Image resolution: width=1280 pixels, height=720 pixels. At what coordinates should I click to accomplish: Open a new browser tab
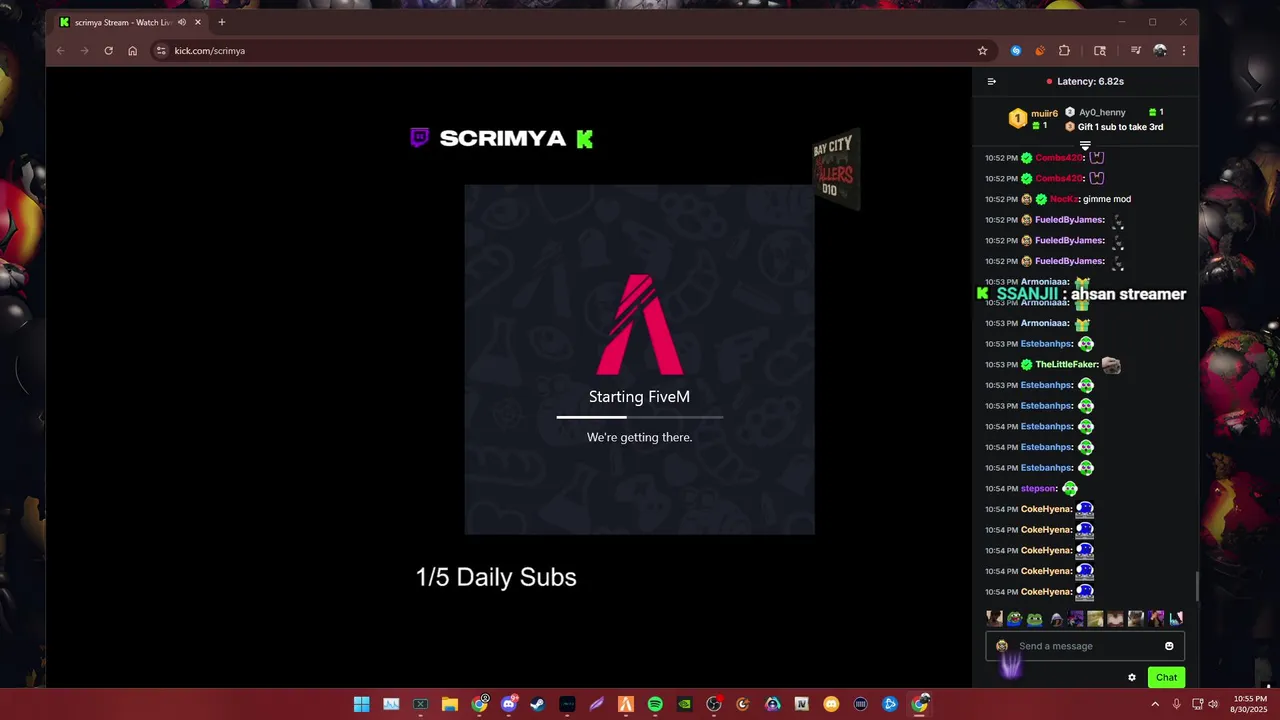pos(221,22)
